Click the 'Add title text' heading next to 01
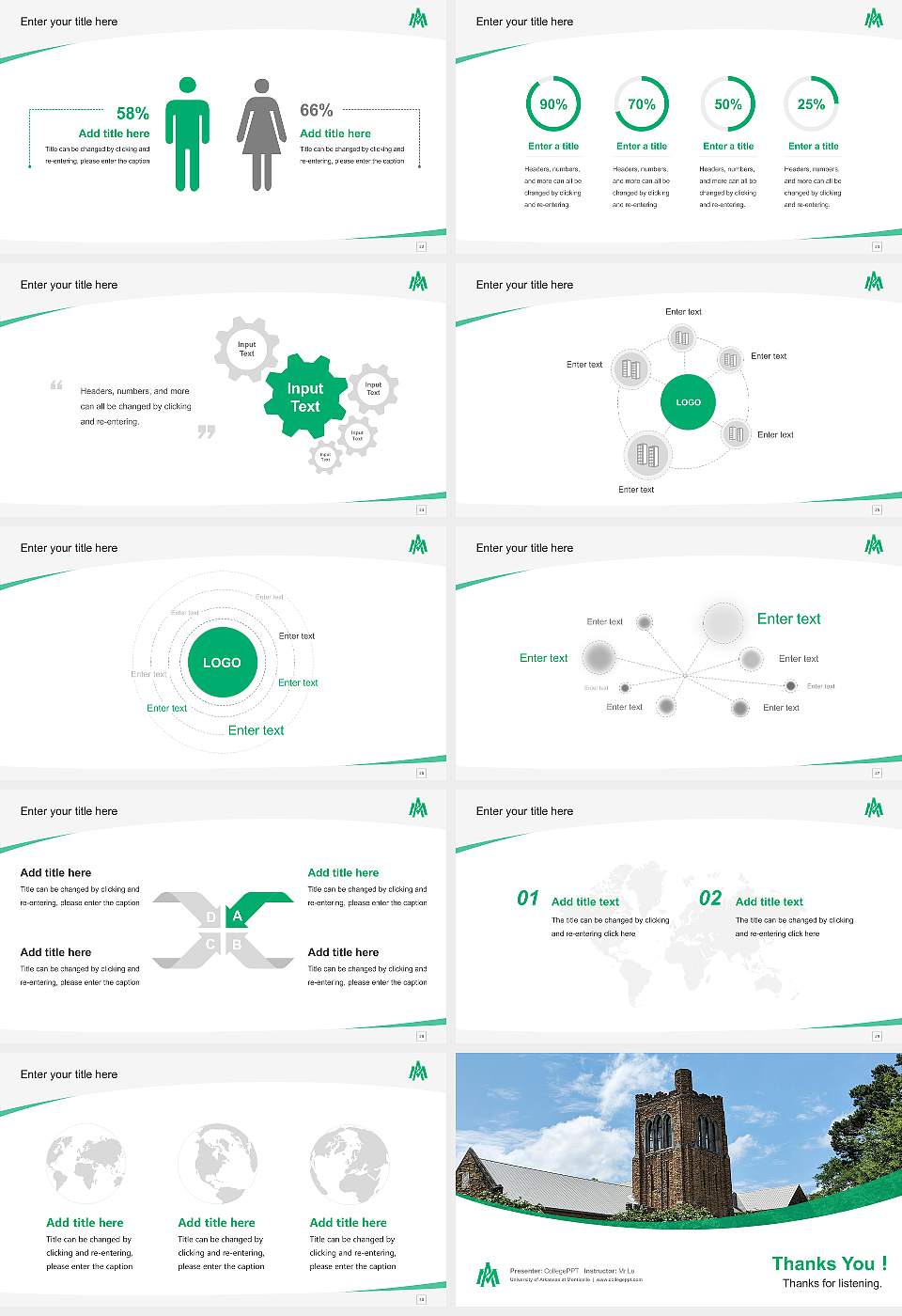The height and width of the screenshot is (1316, 902). [585, 901]
